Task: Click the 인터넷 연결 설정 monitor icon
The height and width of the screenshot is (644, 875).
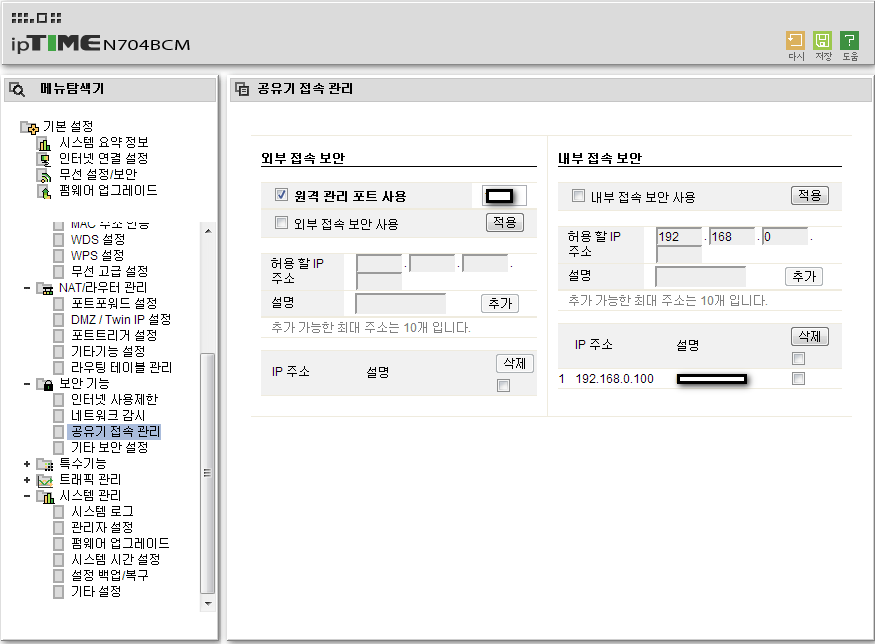Action: point(44,160)
